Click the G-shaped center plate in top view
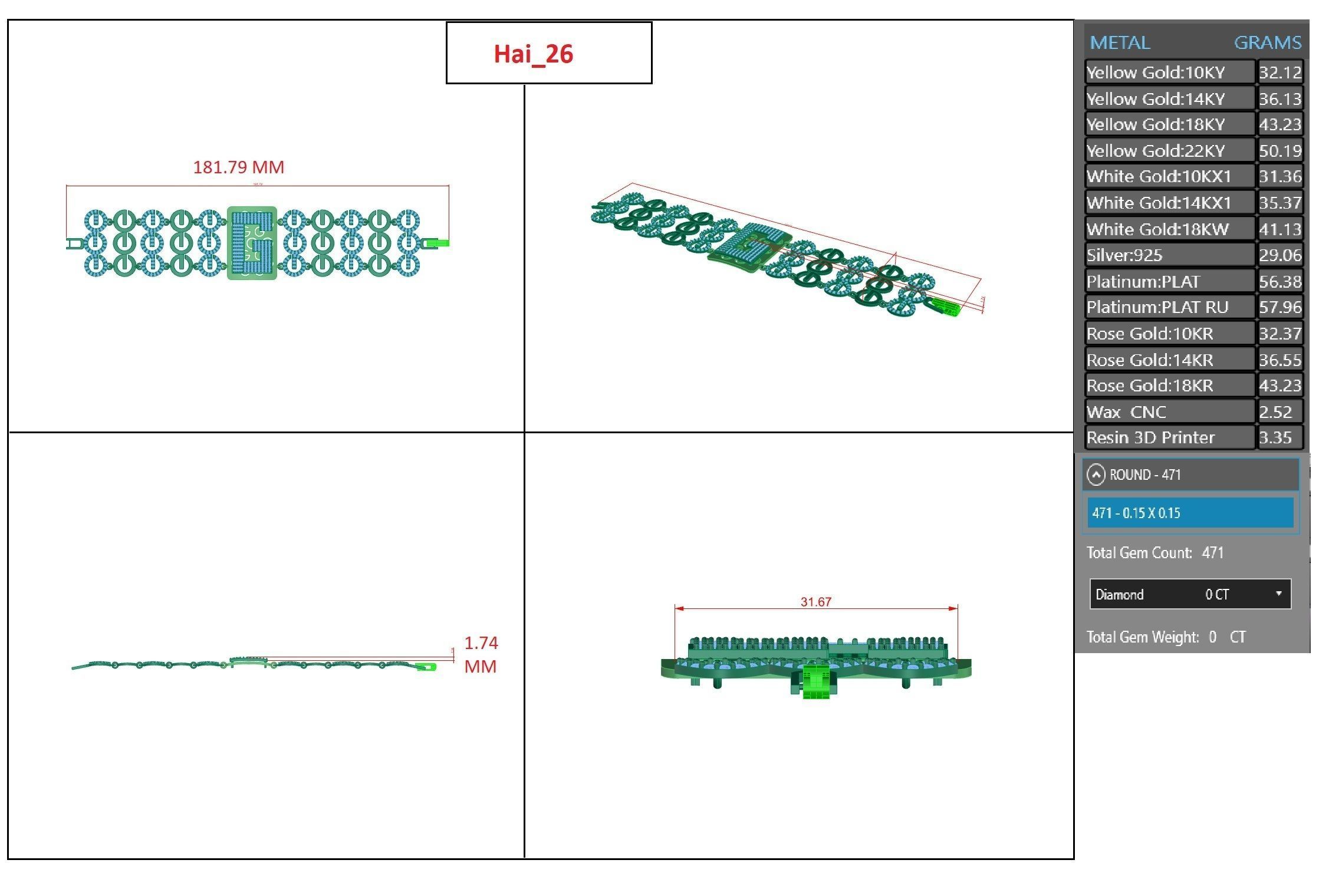Image resolution: width=1342 pixels, height=896 pixels. pos(252,243)
